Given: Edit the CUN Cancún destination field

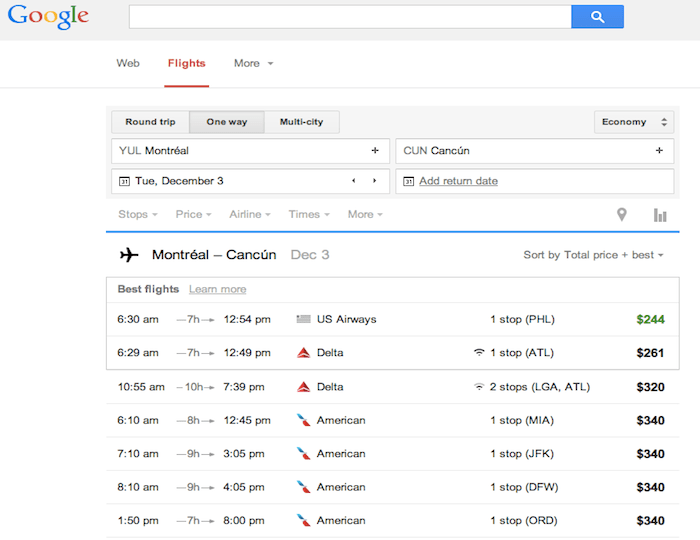Looking at the screenshot, I should tap(535, 151).
